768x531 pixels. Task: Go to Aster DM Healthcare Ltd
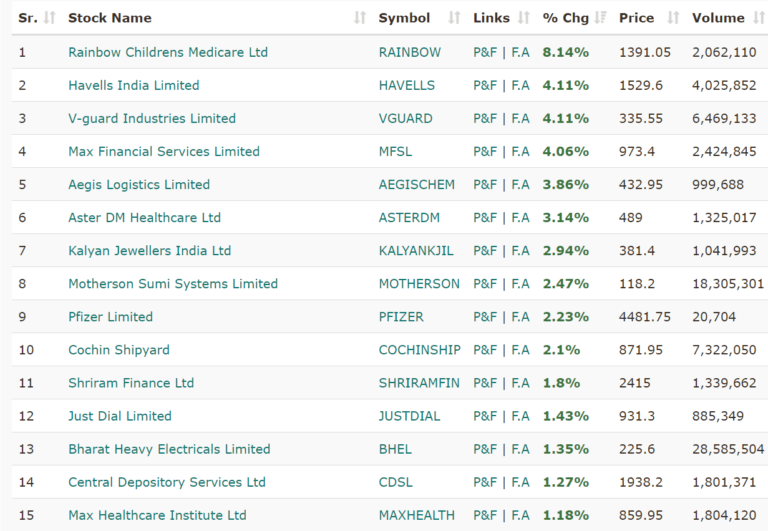point(144,217)
